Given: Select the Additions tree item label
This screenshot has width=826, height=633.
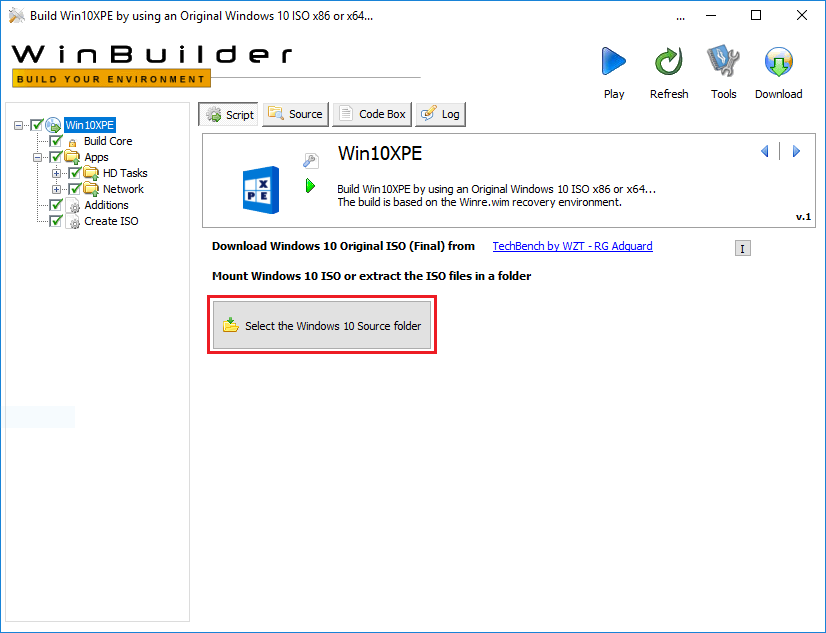Looking at the screenshot, I should tap(106, 205).
